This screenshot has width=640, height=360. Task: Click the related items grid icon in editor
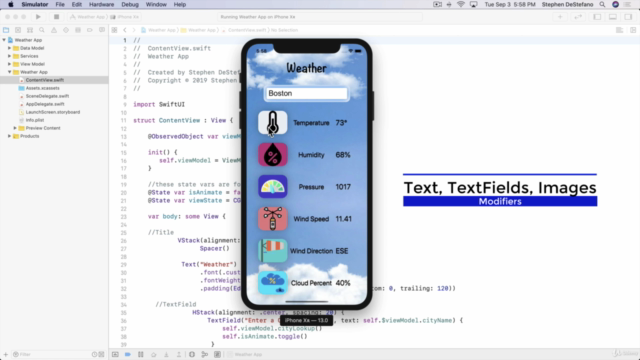(x=114, y=30)
